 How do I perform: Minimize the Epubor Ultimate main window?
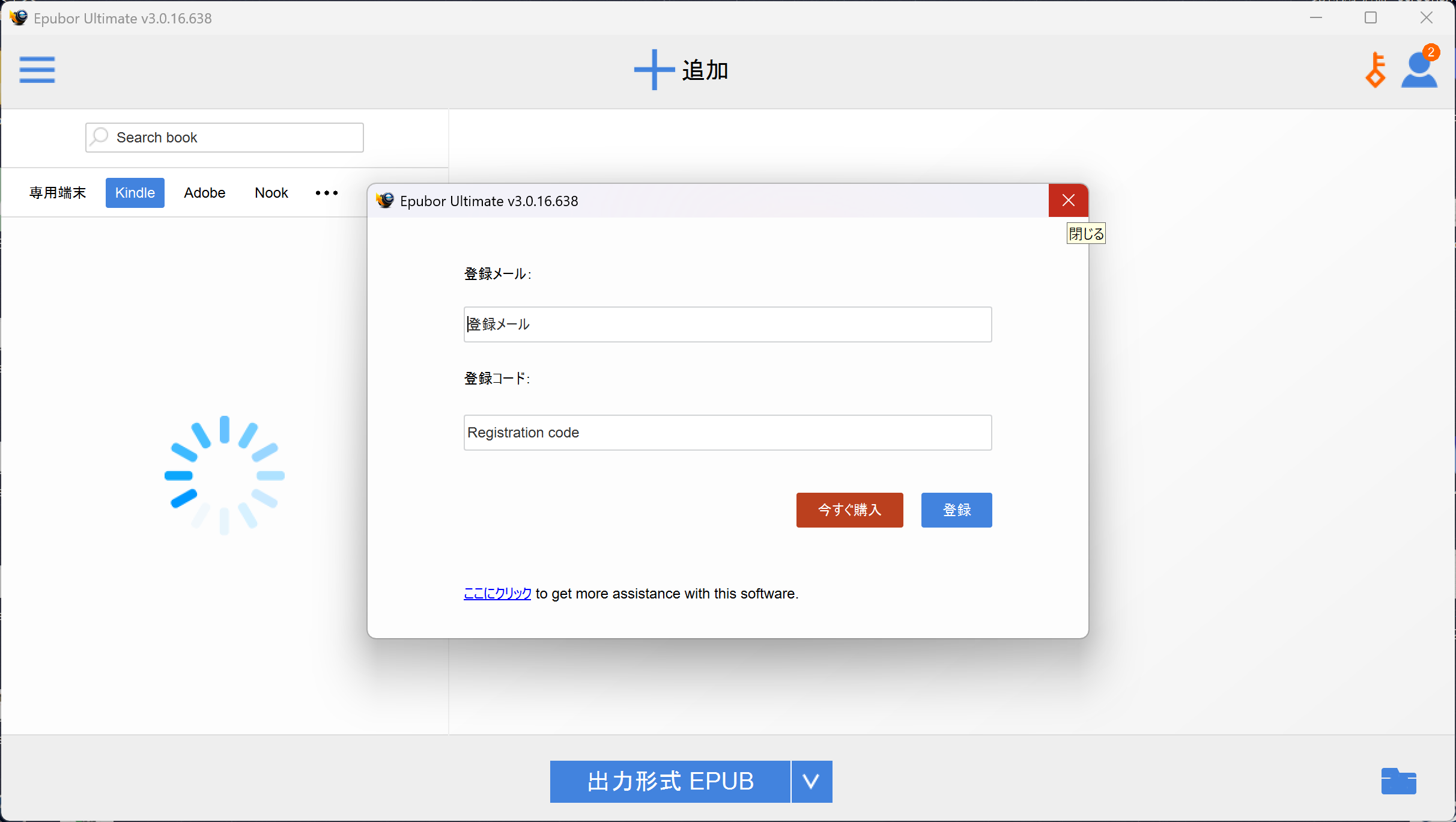tap(1315, 18)
